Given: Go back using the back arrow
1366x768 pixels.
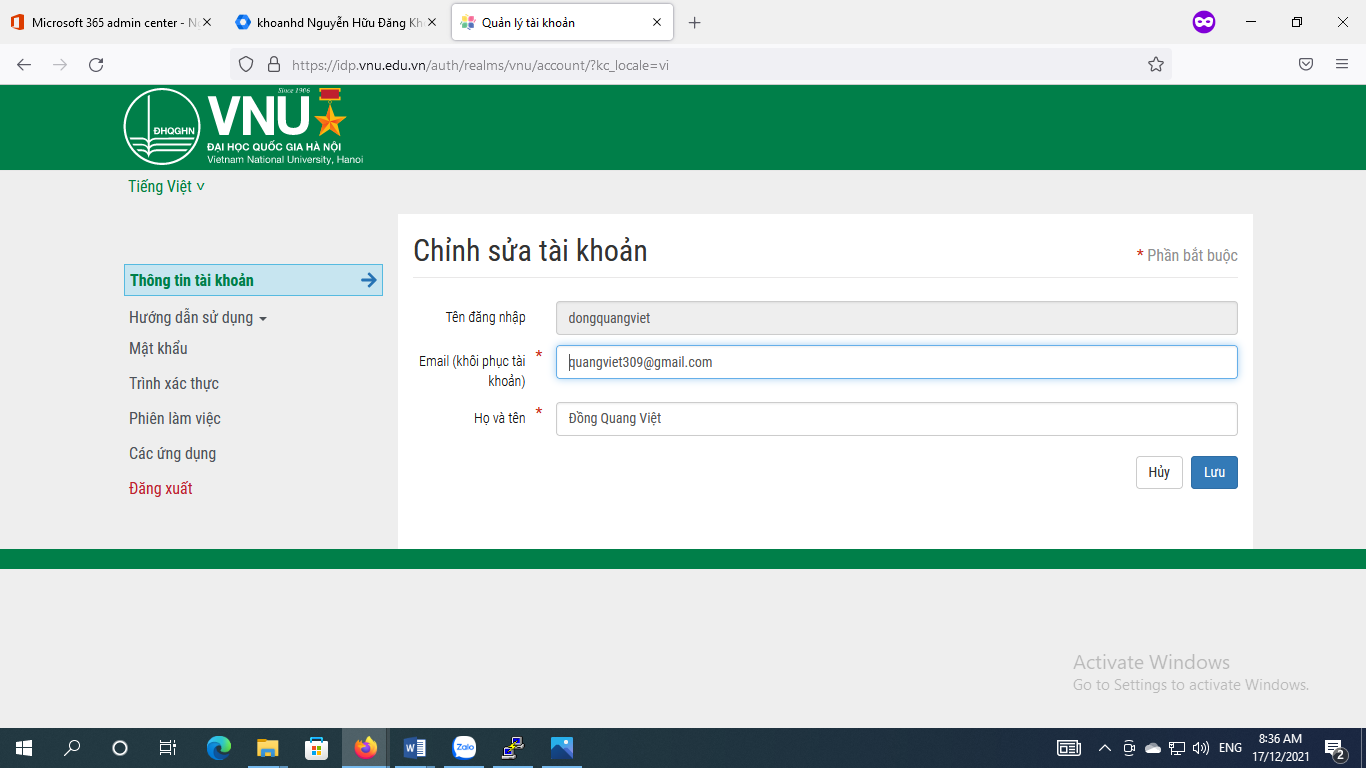Looking at the screenshot, I should pos(23,63).
